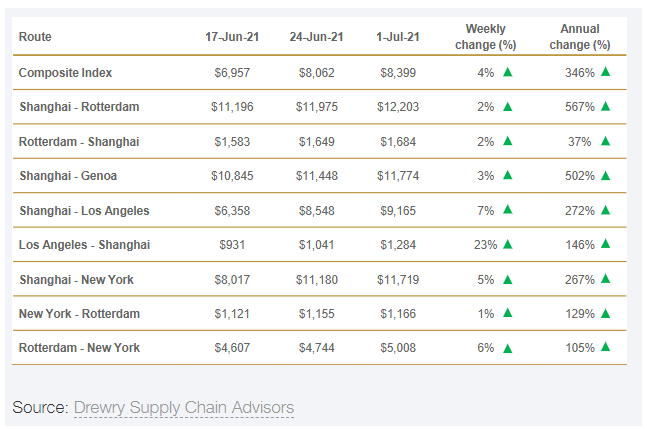Click the Annual change (%) column header
647x429 pixels.
pos(580,37)
